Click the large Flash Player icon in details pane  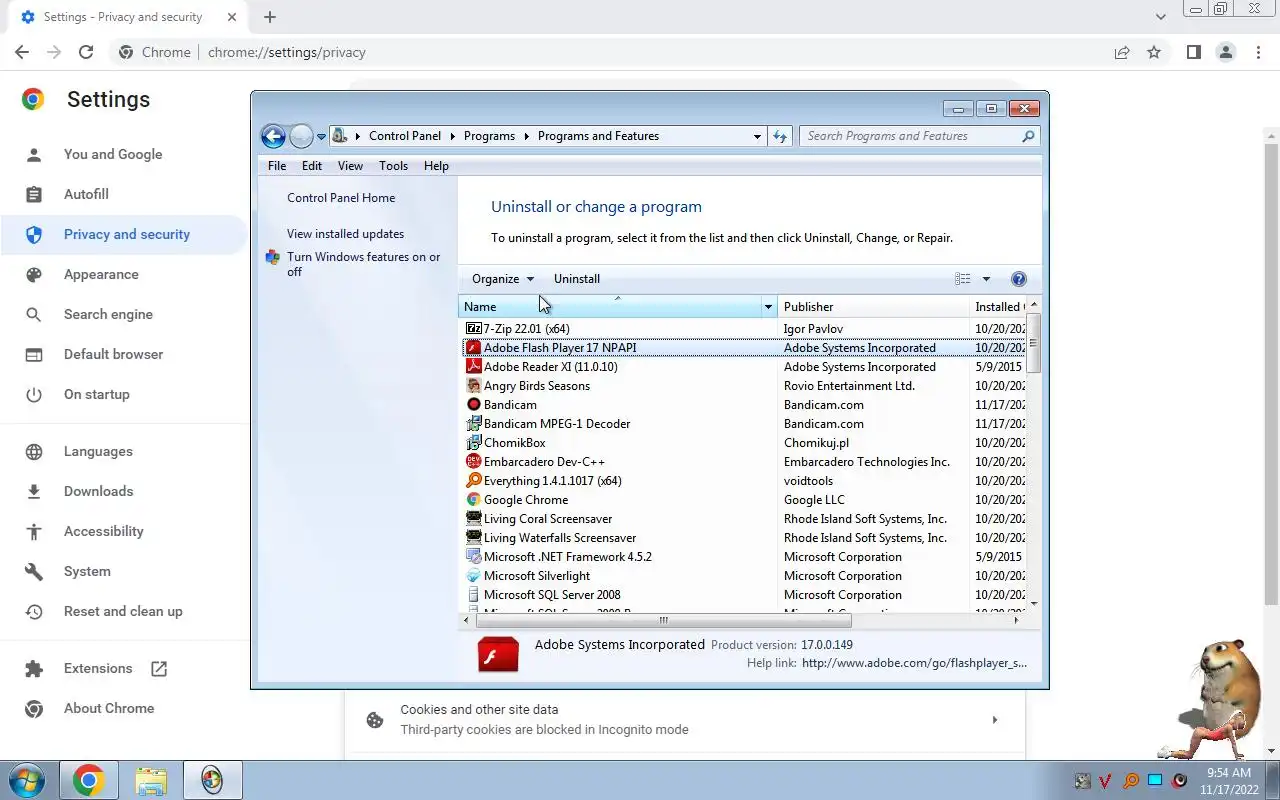tap(498, 654)
